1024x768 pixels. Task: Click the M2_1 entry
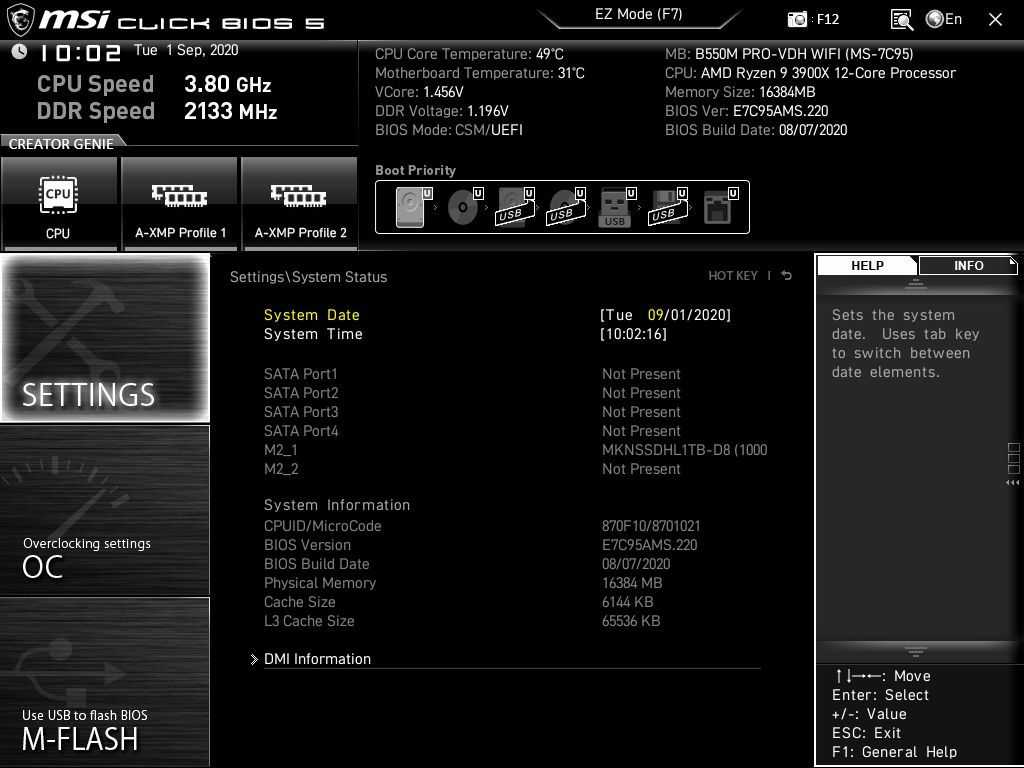(281, 450)
